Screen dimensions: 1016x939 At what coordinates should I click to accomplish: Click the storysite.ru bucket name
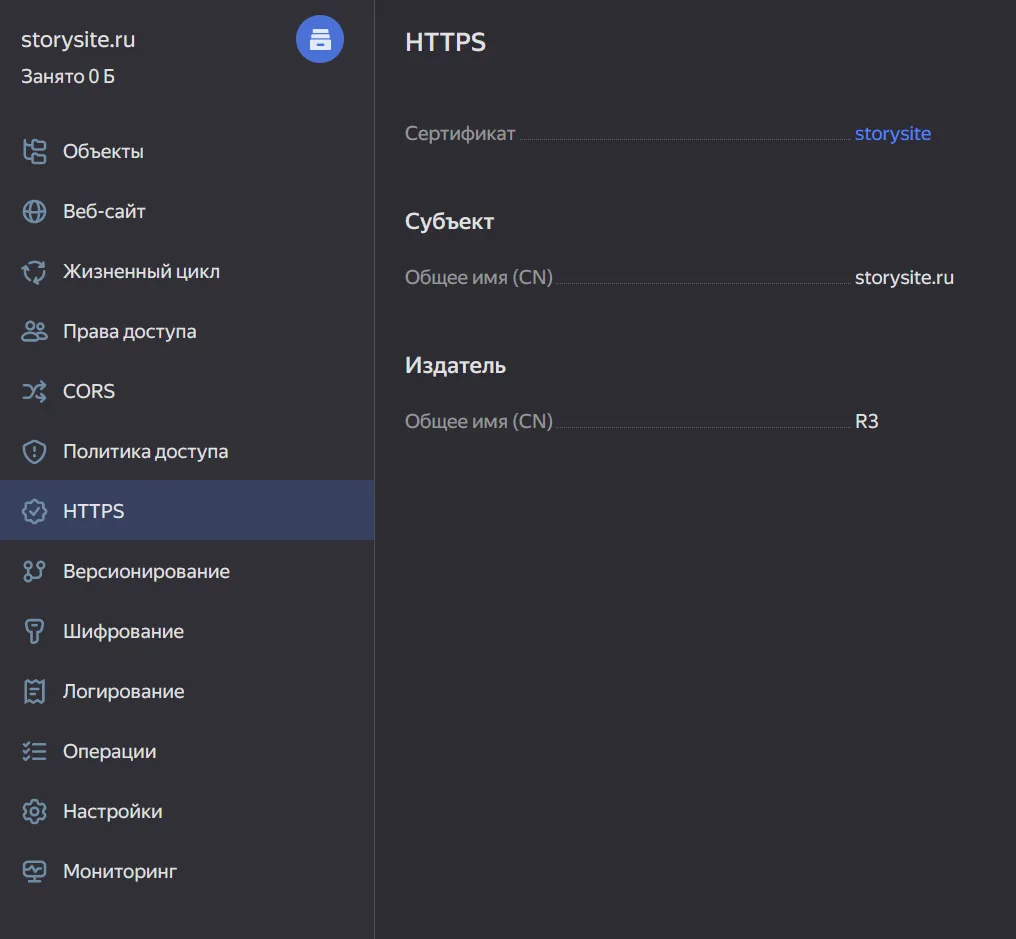(78, 40)
